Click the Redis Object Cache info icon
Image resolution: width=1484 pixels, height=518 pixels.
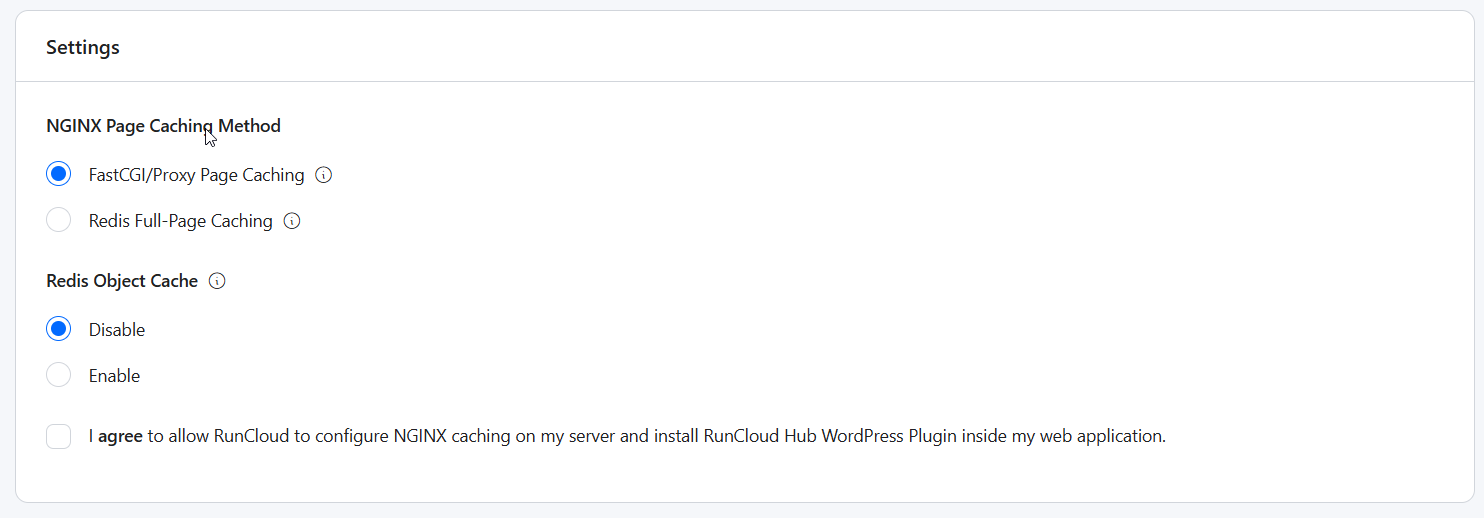[x=217, y=281]
